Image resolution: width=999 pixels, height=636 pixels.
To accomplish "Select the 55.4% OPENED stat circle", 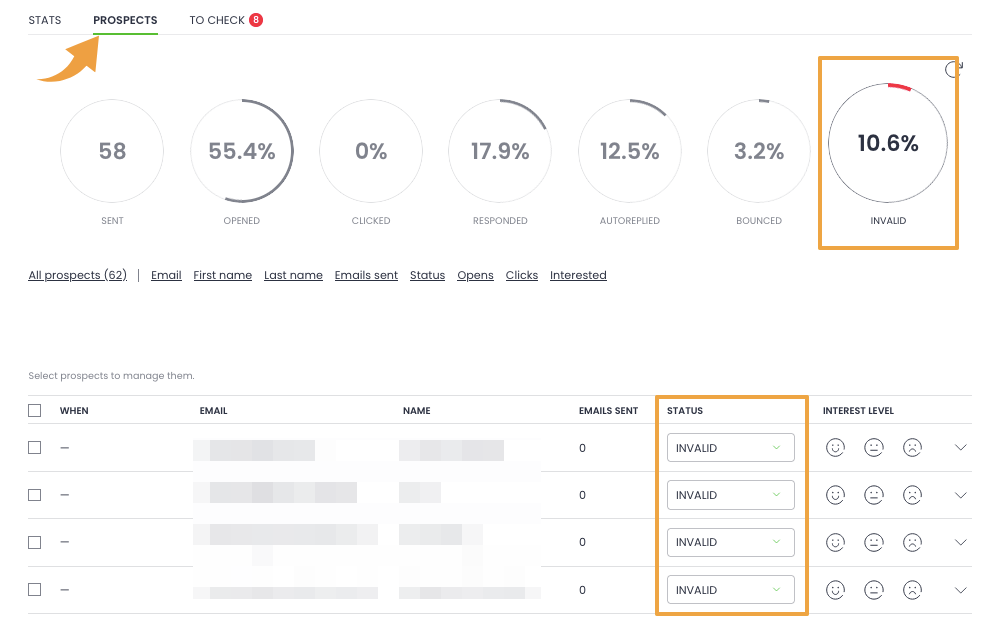I will coord(241,151).
